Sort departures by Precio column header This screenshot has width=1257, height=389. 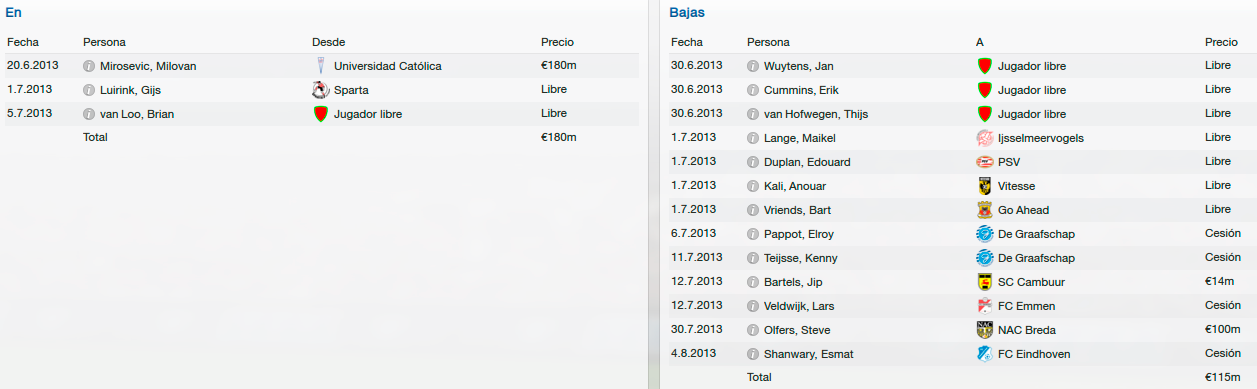(1221, 42)
